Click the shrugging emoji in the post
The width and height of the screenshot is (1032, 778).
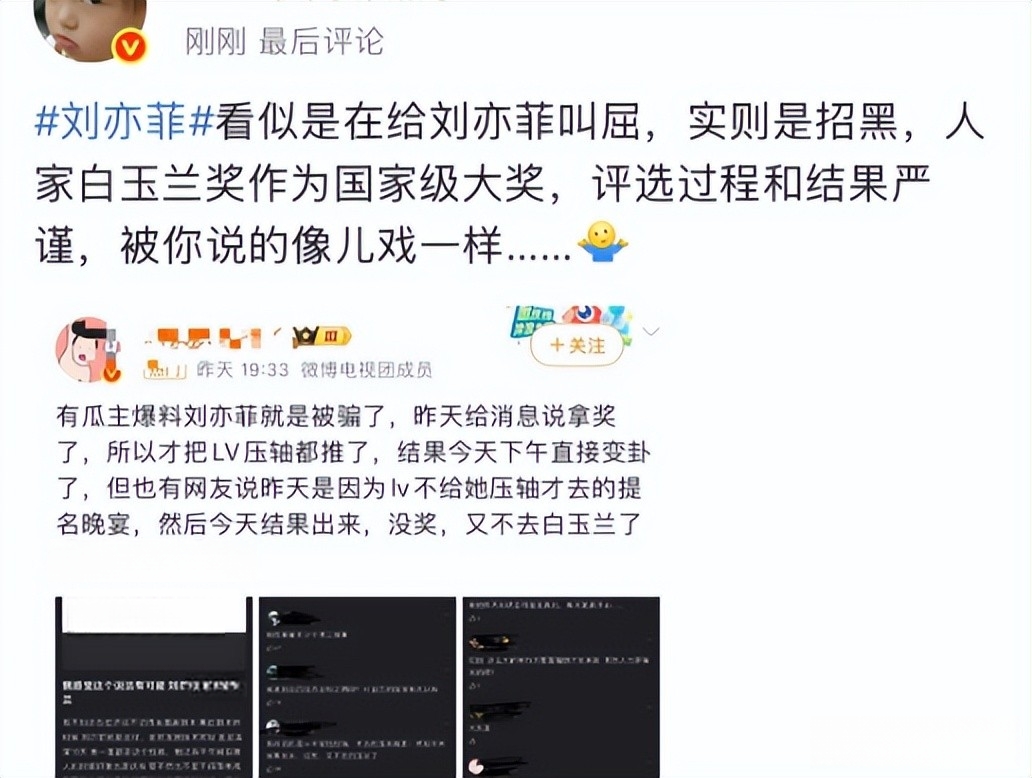click(x=602, y=242)
